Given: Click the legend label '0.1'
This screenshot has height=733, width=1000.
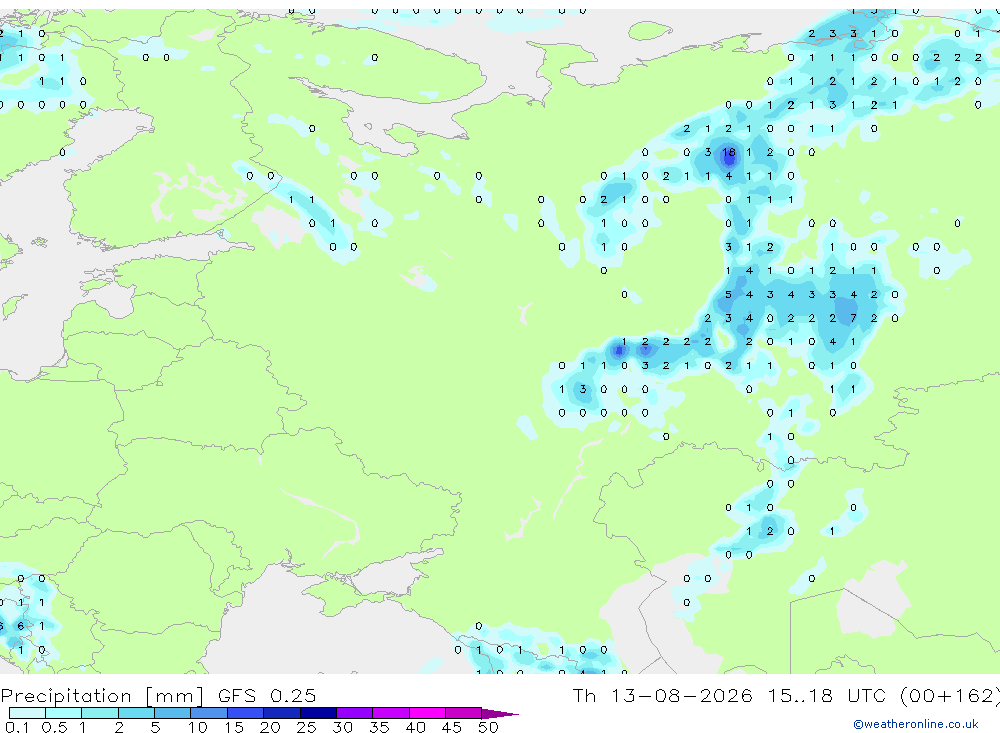Looking at the screenshot, I should coord(17,727).
